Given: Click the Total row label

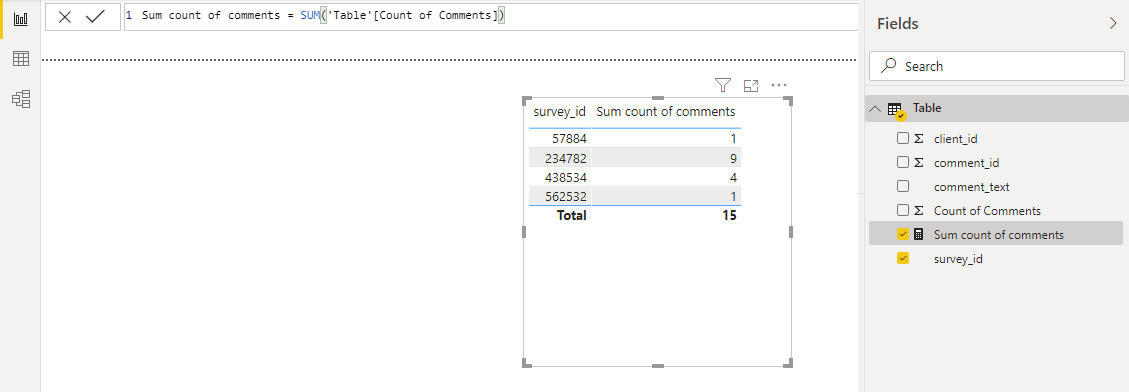Looking at the screenshot, I should pos(572,215).
